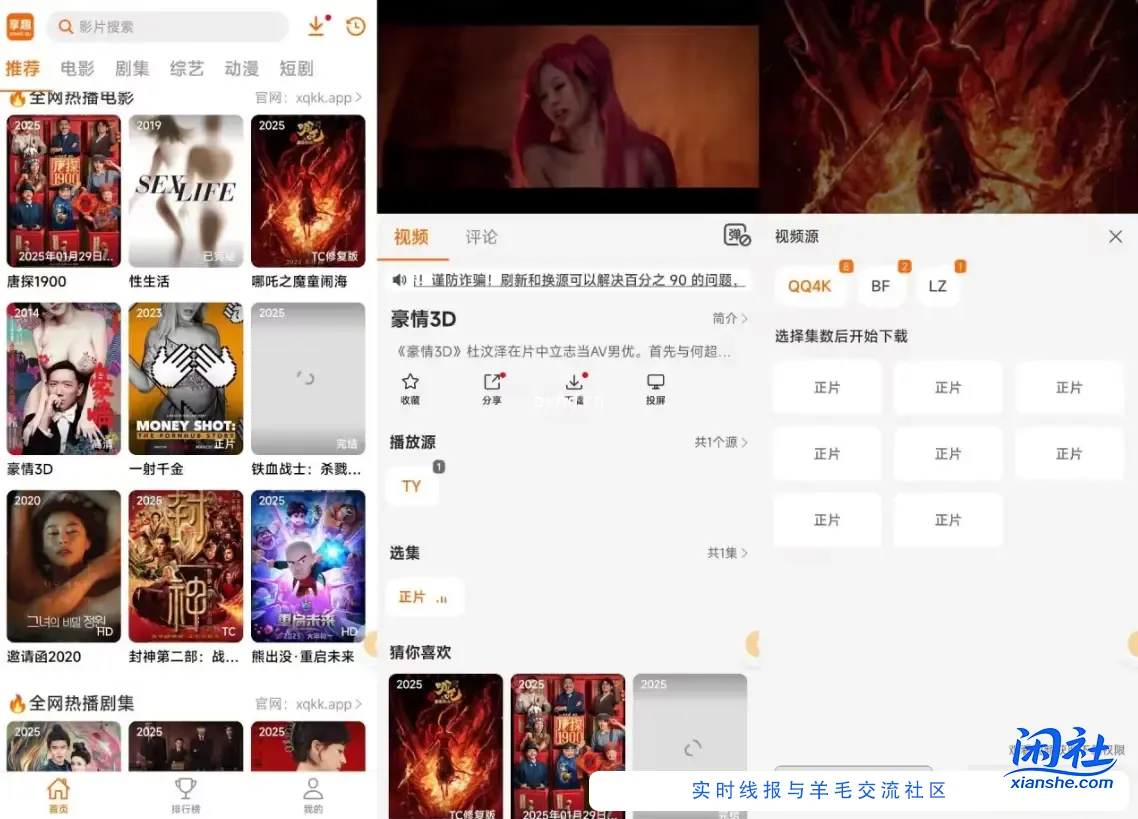The height and width of the screenshot is (819, 1138).
Task: Tap the flame icon beside 全网热播剧集
Action: pos(18,703)
